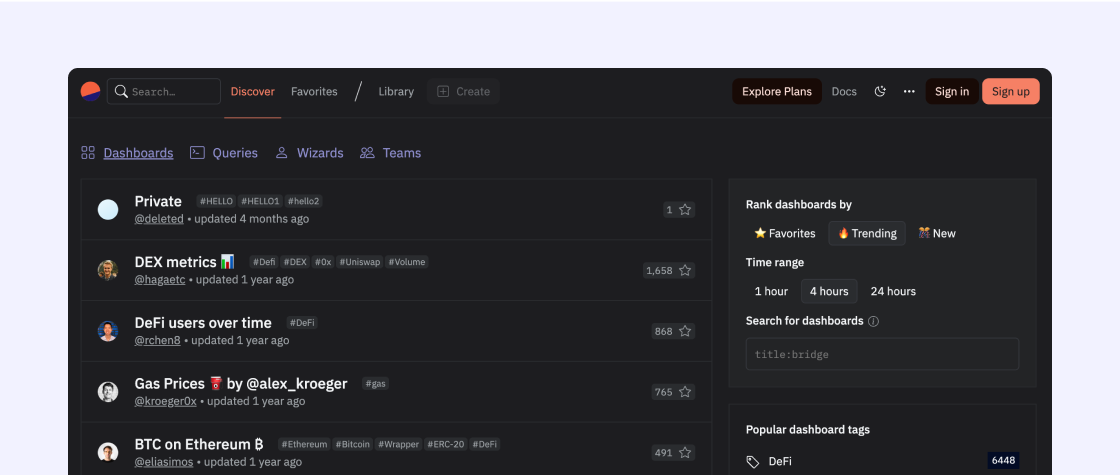Click the @hagaetc avatar
This screenshot has height=475, width=1120.
pyautogui.click(x=108, y=271)
